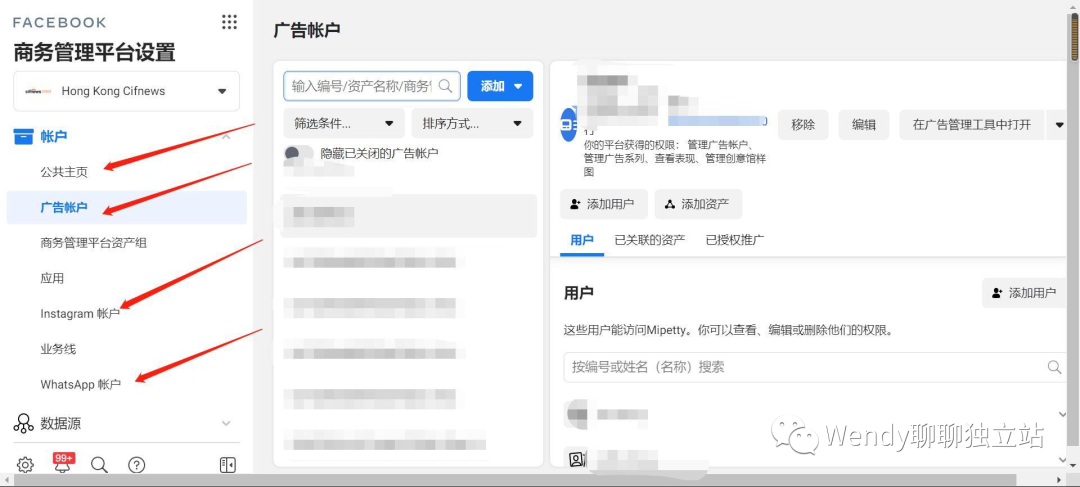
Task: Click the FACEBOOK logo text
Action: click(x=59, y=22)
